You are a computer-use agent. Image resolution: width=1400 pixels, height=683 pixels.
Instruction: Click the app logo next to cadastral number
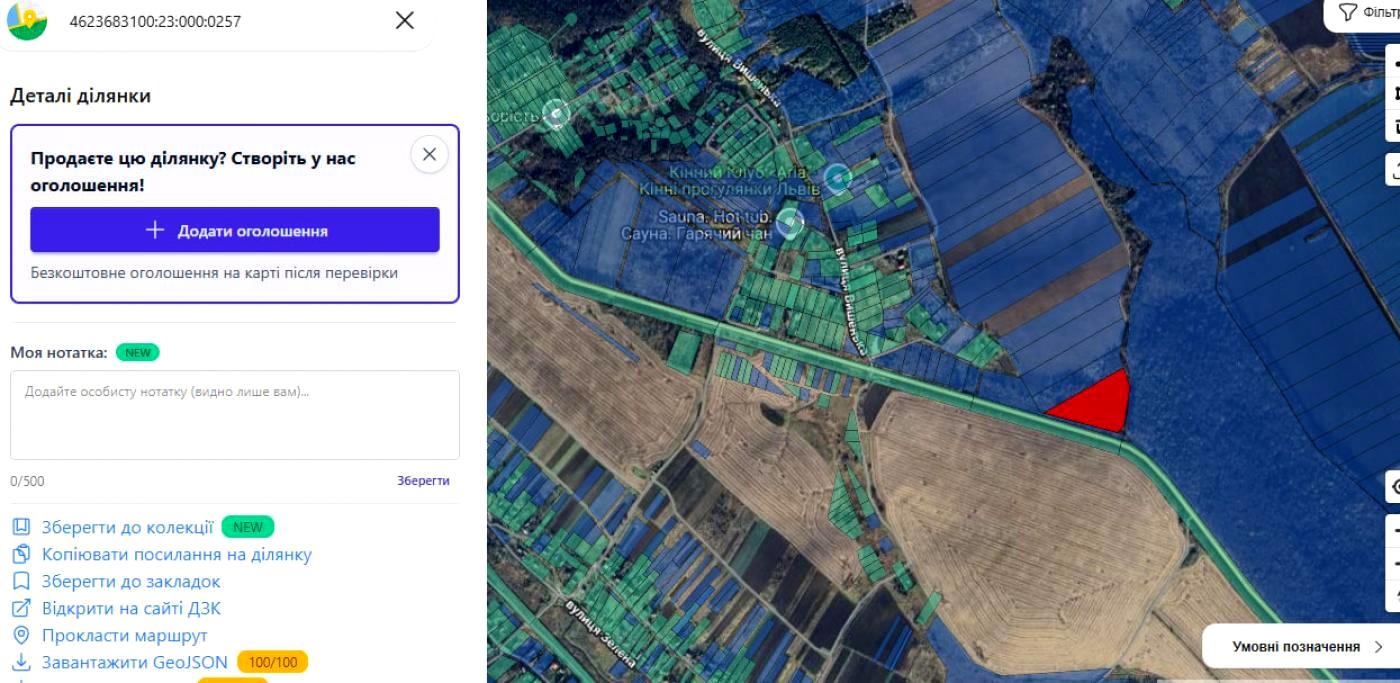pyautogui.click(x=27, y=21)
